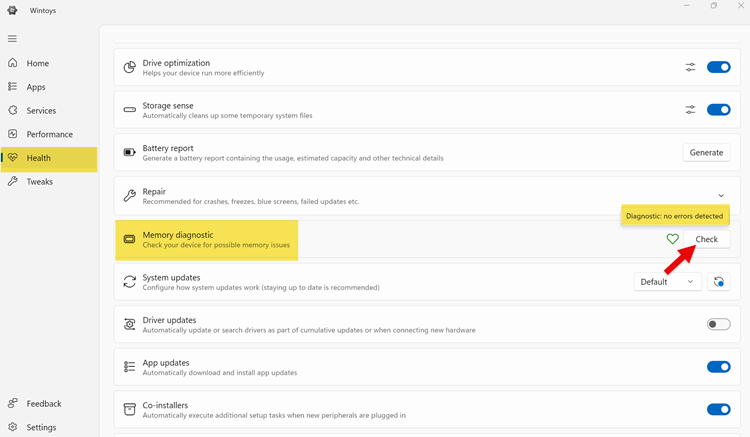This screenshot has width=750, height=437.
Task: Click the Repair wrench icon
Action: pos(129,196)
